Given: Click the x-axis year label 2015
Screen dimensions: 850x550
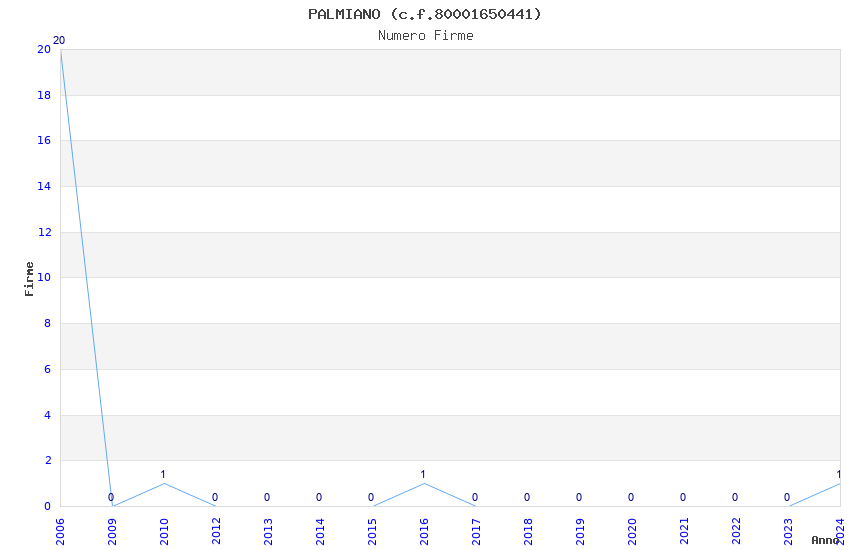Looking at the screenshot, I should click(x=372, y=532).
